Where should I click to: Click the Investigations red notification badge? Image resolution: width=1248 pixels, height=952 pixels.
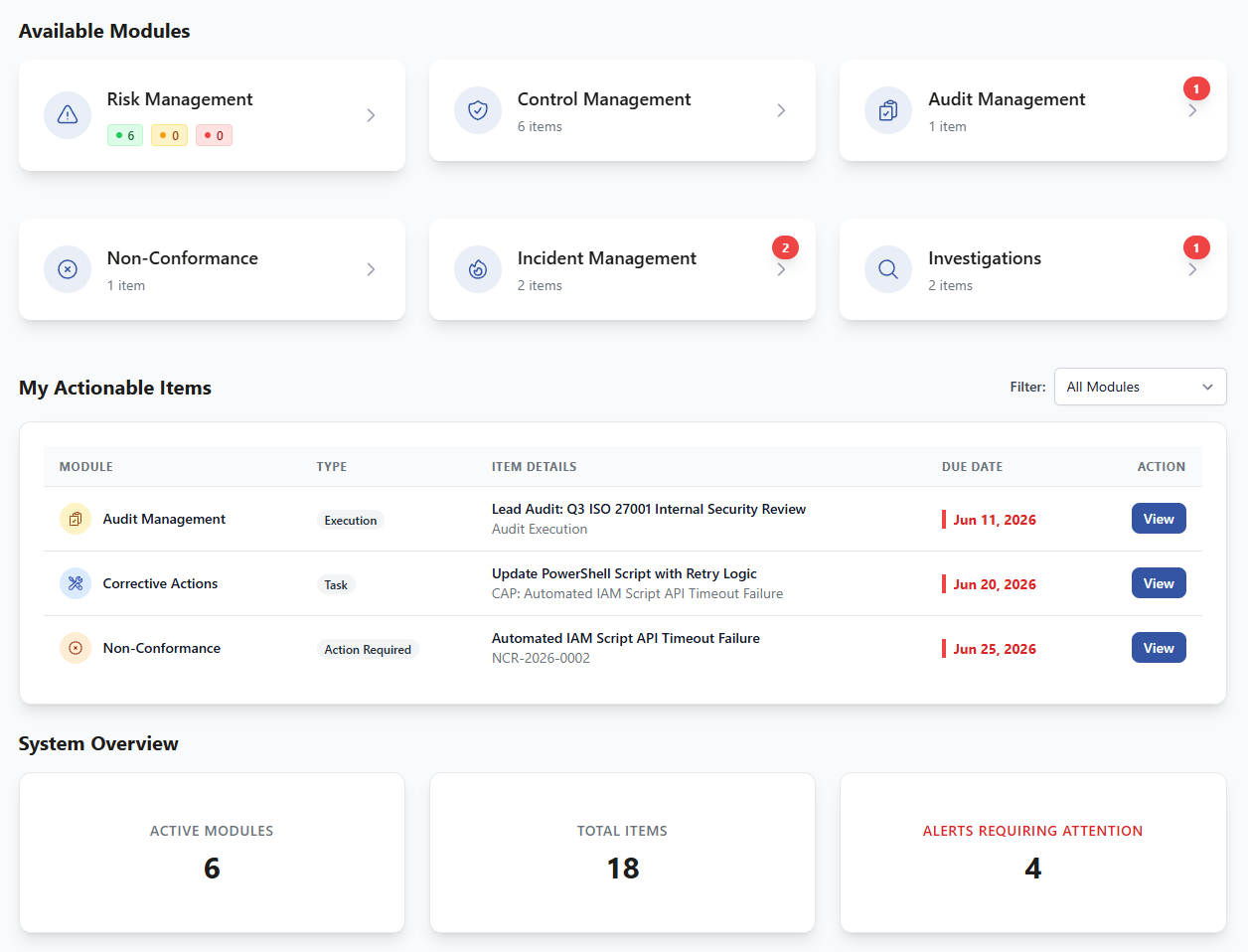pos(1196,248)
